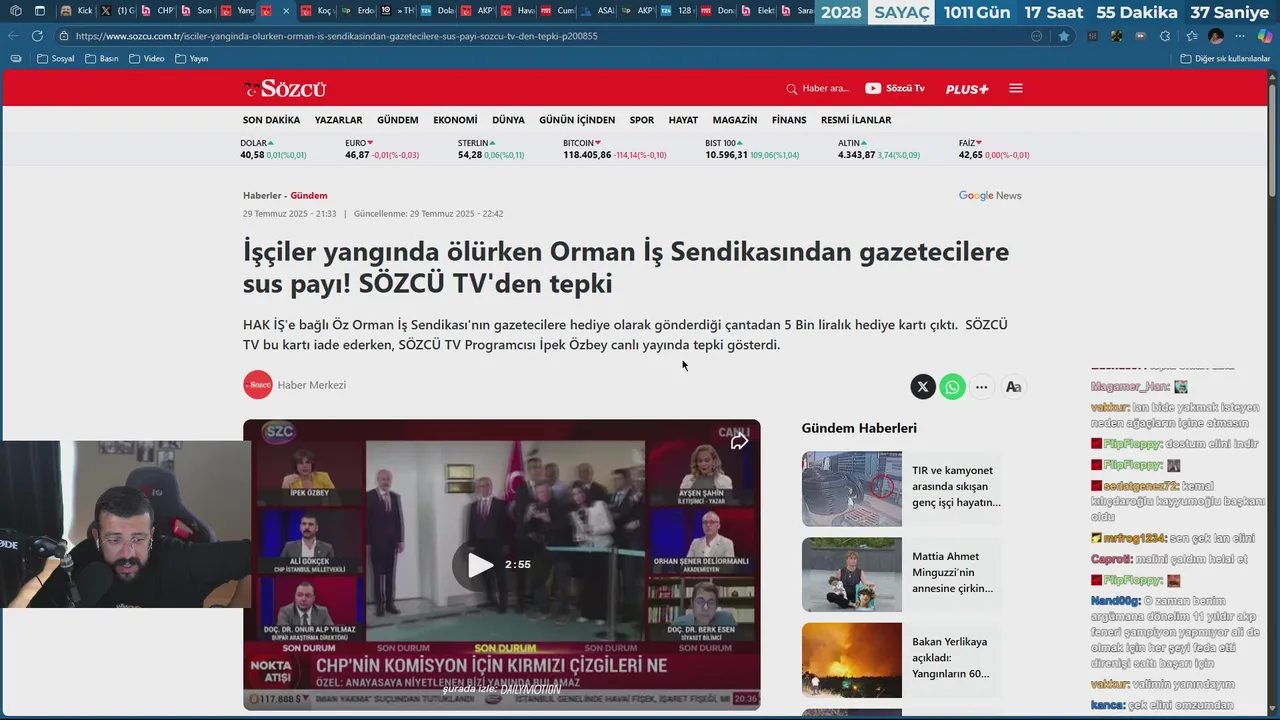Switch to the Kick browser tab
Image resolution: width=1280 pixels, height=720 pixels.
(76, 11)
